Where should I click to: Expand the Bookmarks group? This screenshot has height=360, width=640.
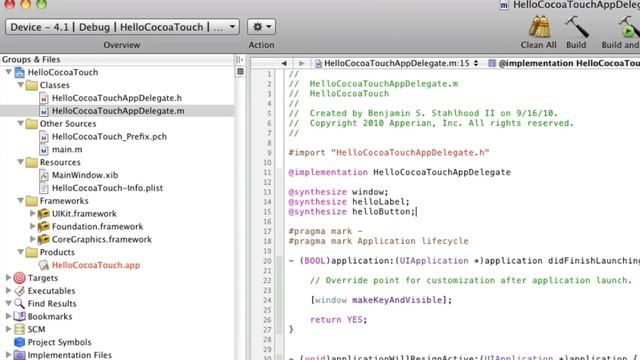point(8,316)
